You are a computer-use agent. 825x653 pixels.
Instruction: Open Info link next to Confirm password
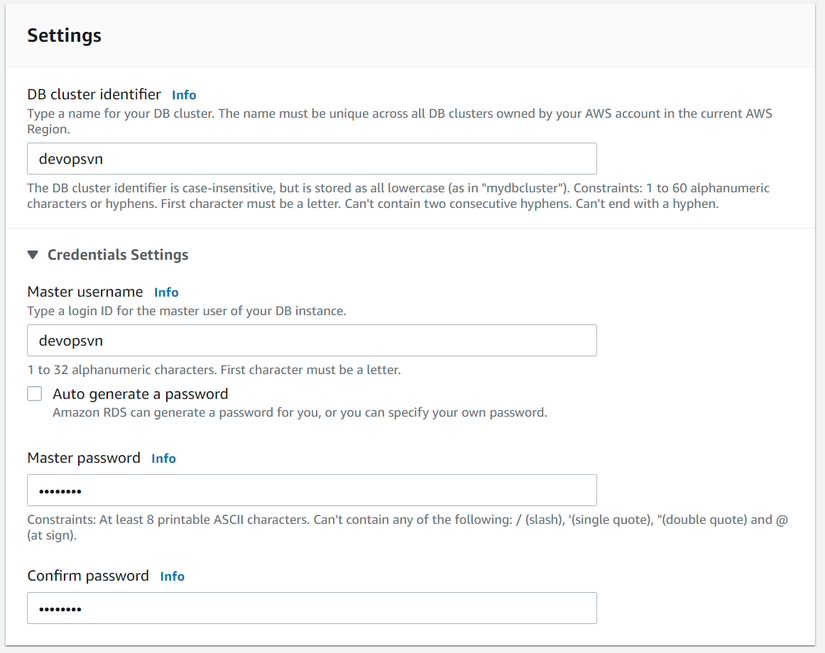[172, 577]
